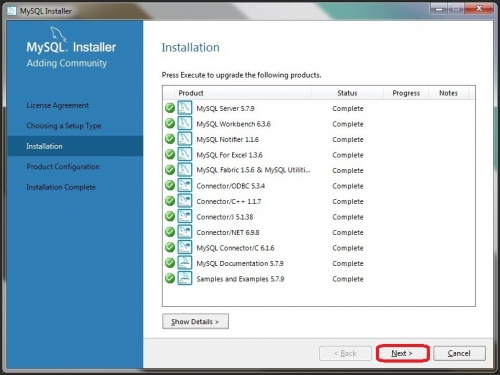Select the MySQL Server 5.7.9 row name

point(225,108)
